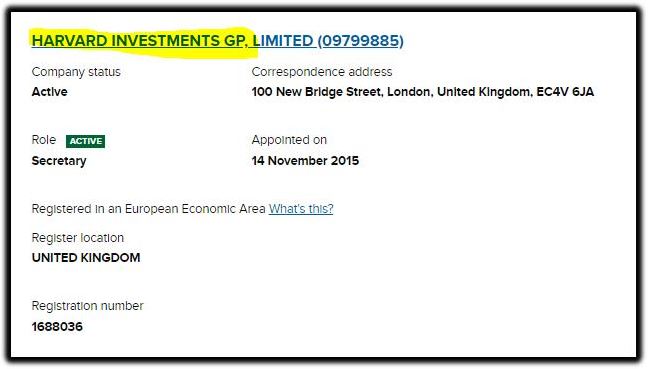Select the "Register location" label
The width and height of the screenshot is (649, 369).
pyautogui.click(x=77, y=238)
